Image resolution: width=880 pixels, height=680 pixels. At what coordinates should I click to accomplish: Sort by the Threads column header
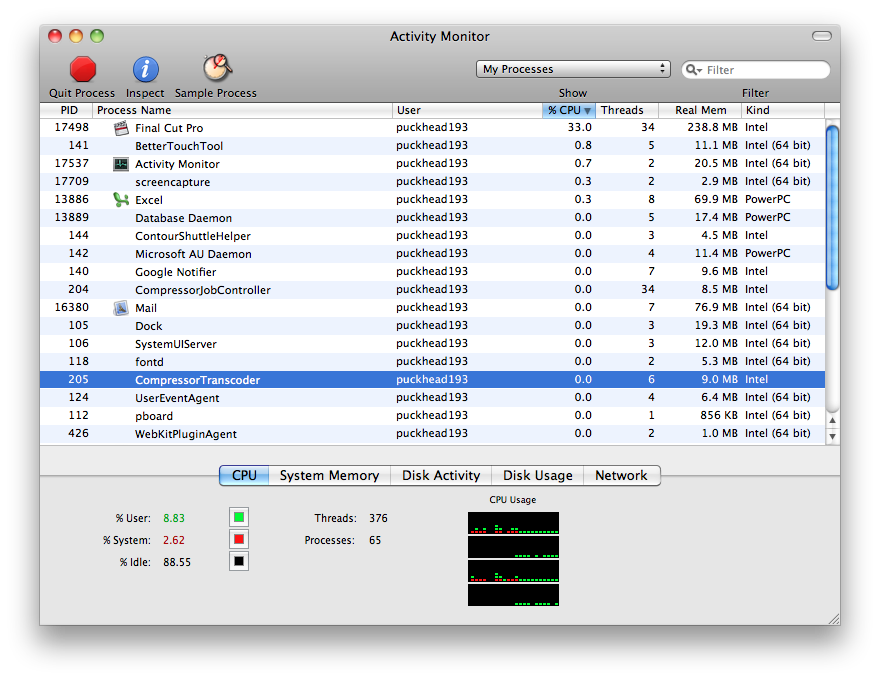click(626, 110)
